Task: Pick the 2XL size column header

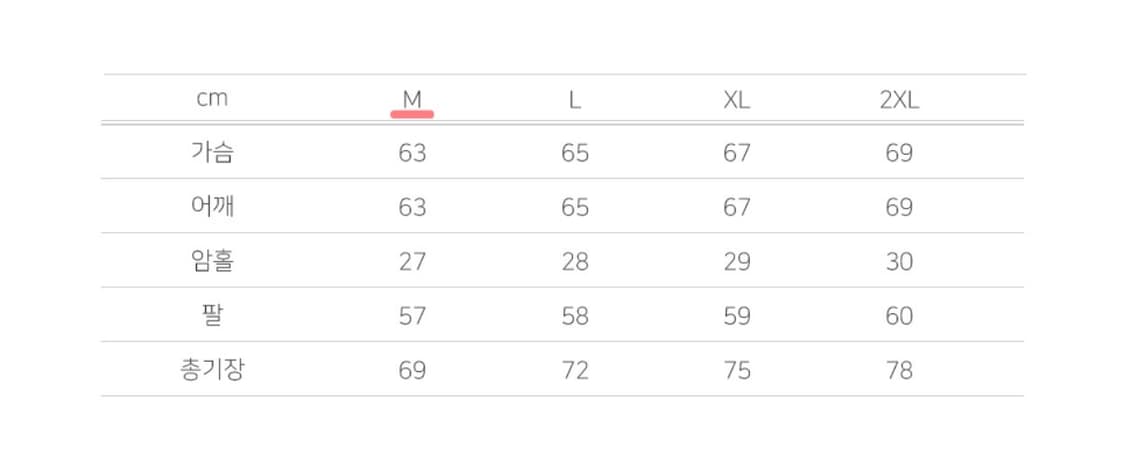Action: (899, 100)
